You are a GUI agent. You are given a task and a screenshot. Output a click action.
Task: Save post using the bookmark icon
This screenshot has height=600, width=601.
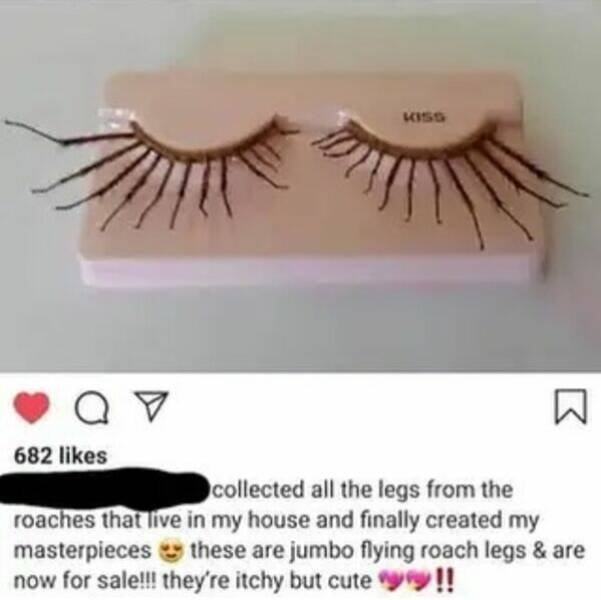(x=571, y=407)
